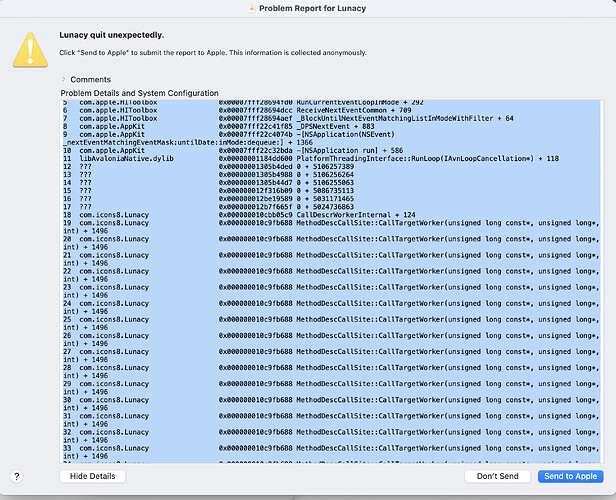Select line 11 libAvaloniaNative.dylib
The width and height of the screenshot is (616, 500).
[x=311, y=159]
